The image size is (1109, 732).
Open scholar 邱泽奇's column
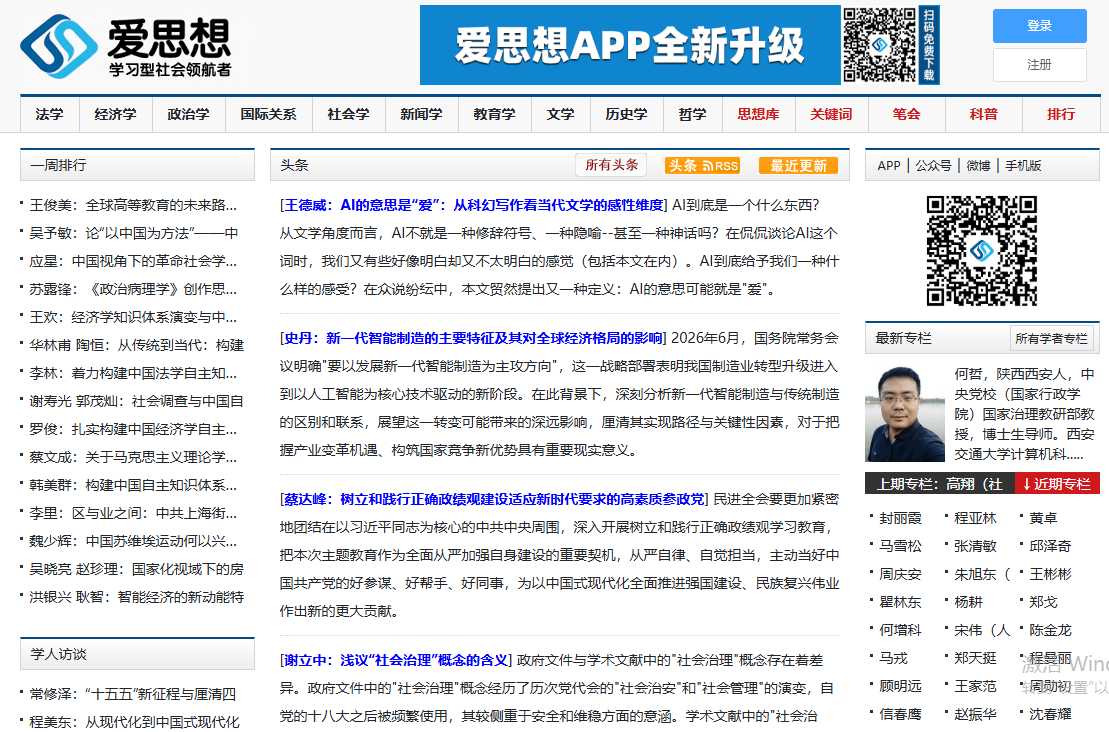(x=1050, y=546)
